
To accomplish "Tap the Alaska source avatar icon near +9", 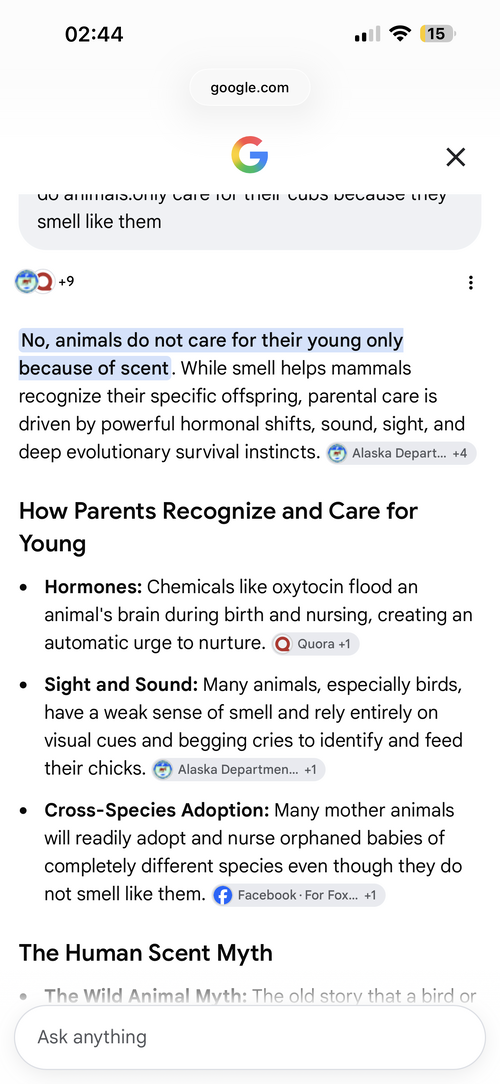I will coord(26,281).
